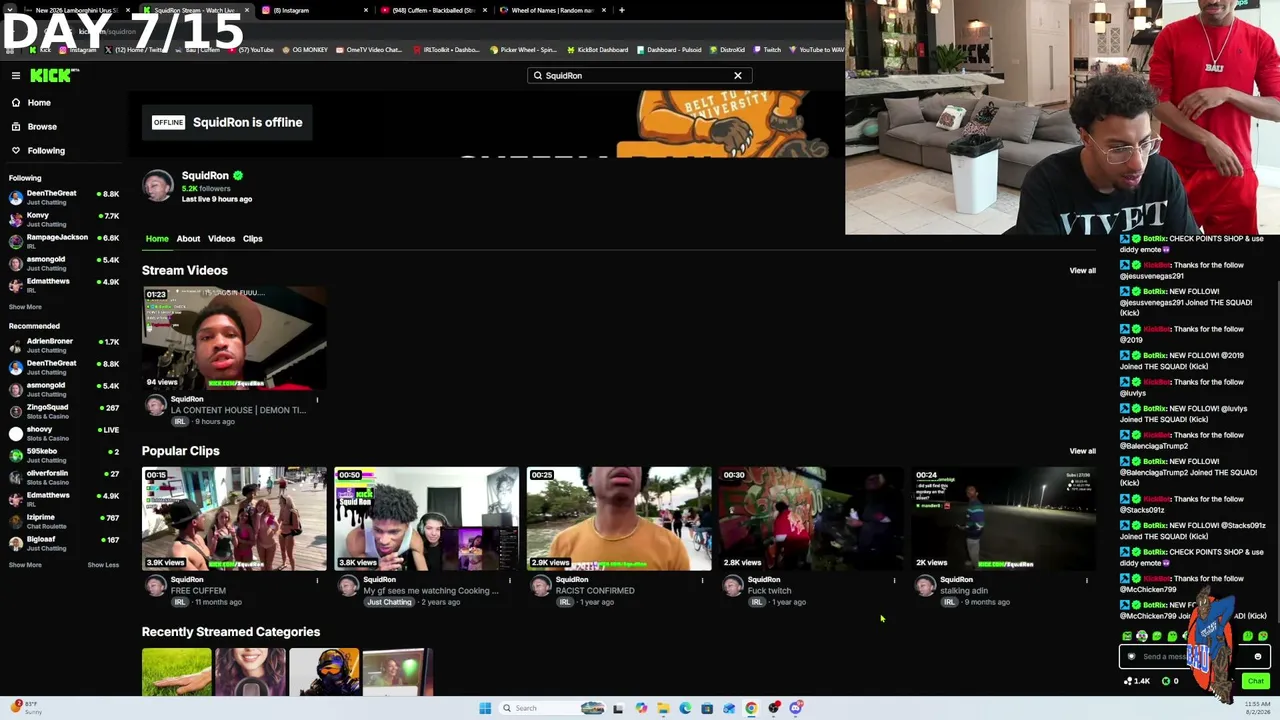Open ZingoSquad recommended channel
The image size is (1280, 720).
tap(64, 411)
